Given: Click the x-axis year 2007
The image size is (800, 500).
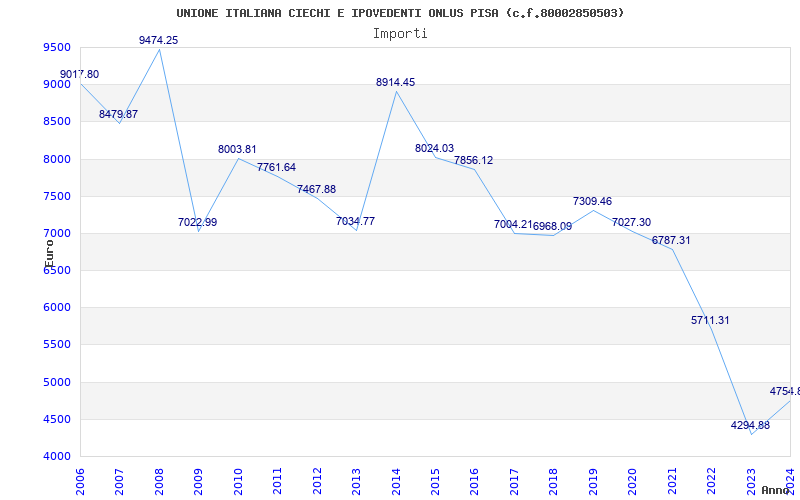Looking at the screenshot, I should tap(119, 481).
